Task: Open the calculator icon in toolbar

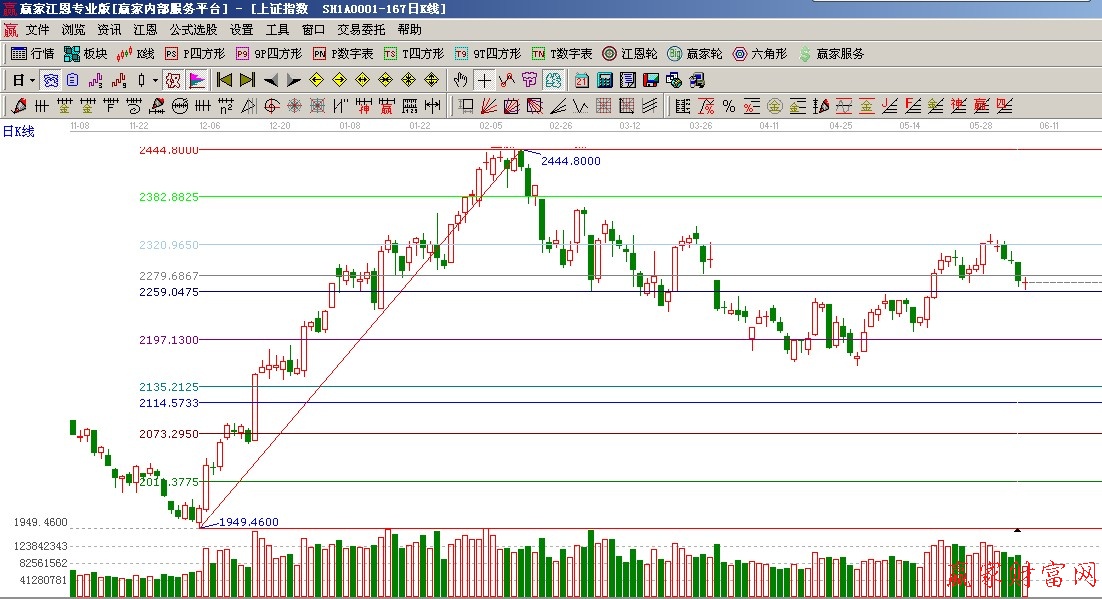Action: pyautogui.click(x=606, y=80)
